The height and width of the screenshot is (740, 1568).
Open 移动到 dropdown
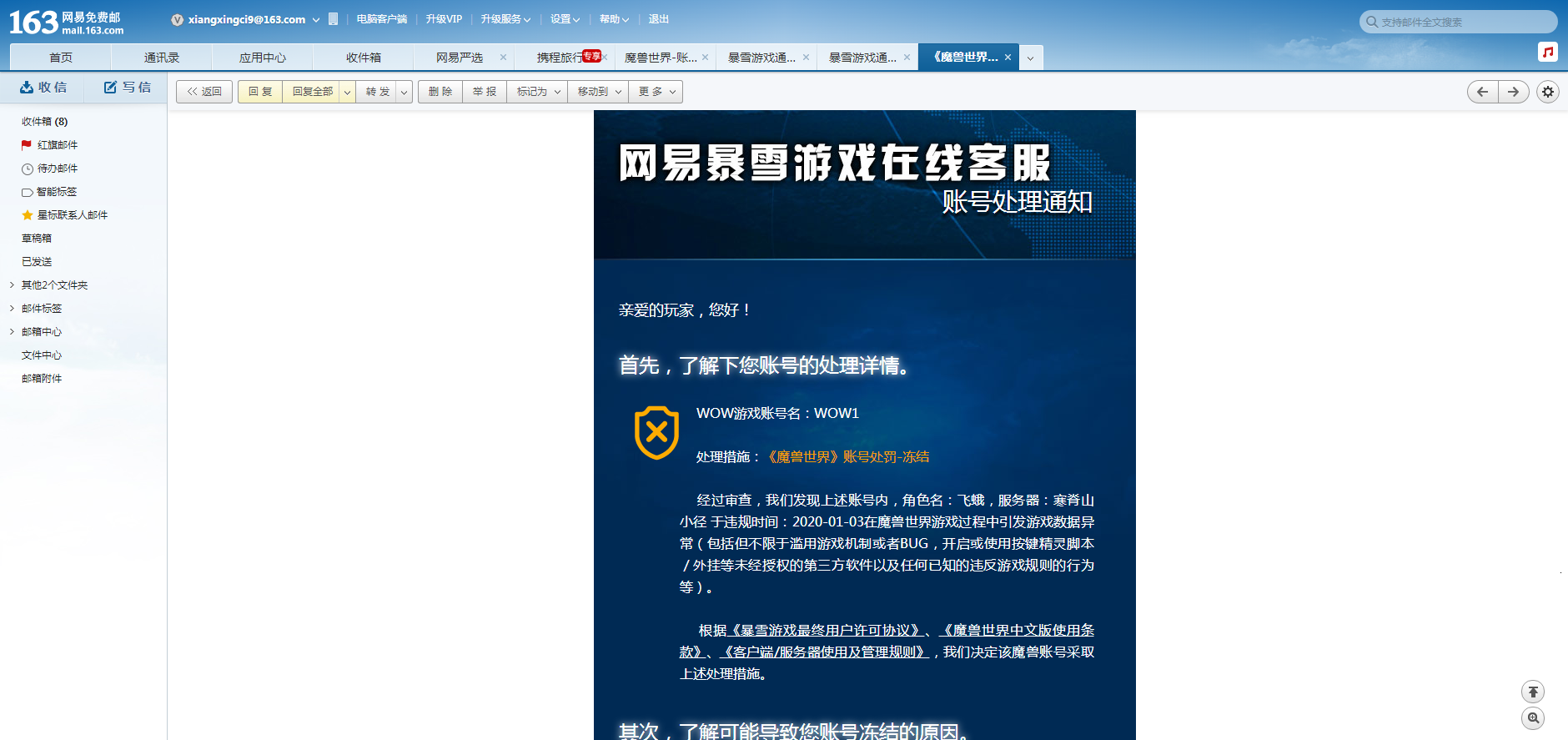[599, 92]
